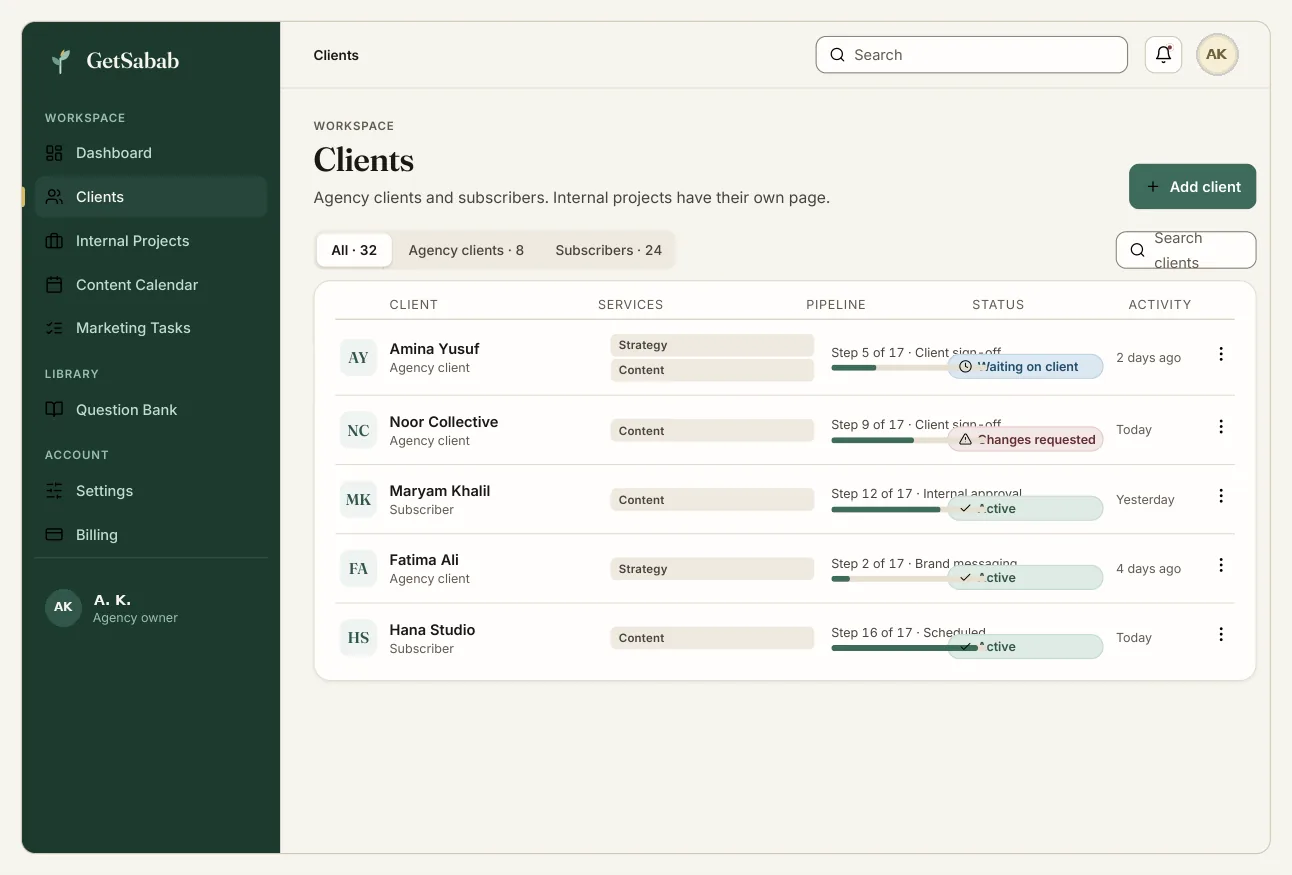The height and width of the screenshot is (875, 1292).
Task: Click the Step 16 of 17 Scheduled text
Action: pyautogui.click(x=908, y=633)
